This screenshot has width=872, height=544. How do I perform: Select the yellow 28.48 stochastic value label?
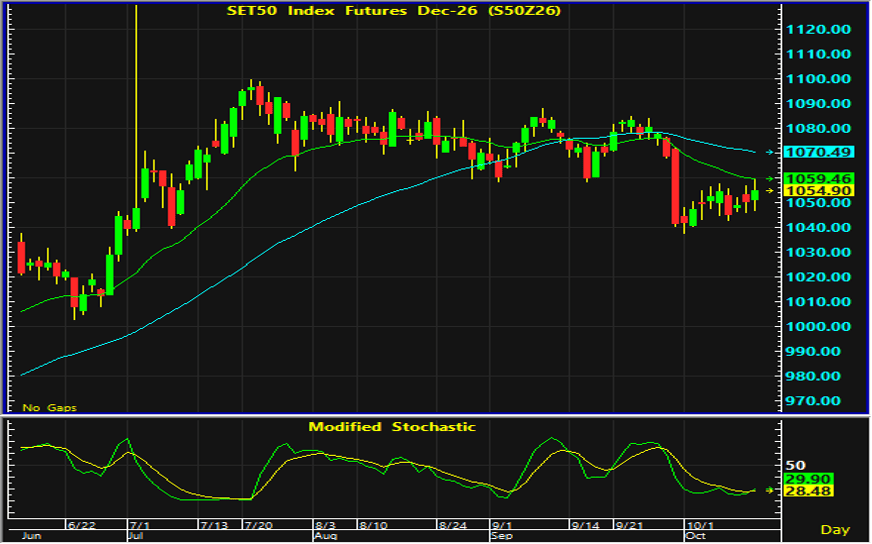[x=808, y=491]
